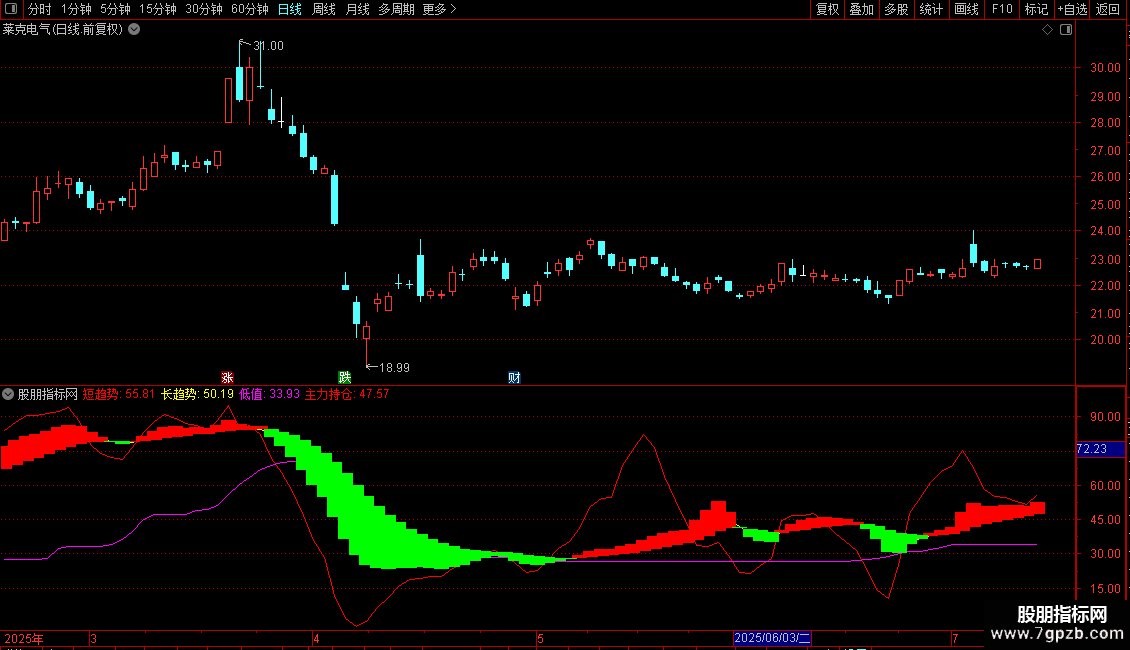This screenshot has height=650, width=1130.
Task: Click the 主力持仓 47.57 indicator value
Action: [347, 394]
